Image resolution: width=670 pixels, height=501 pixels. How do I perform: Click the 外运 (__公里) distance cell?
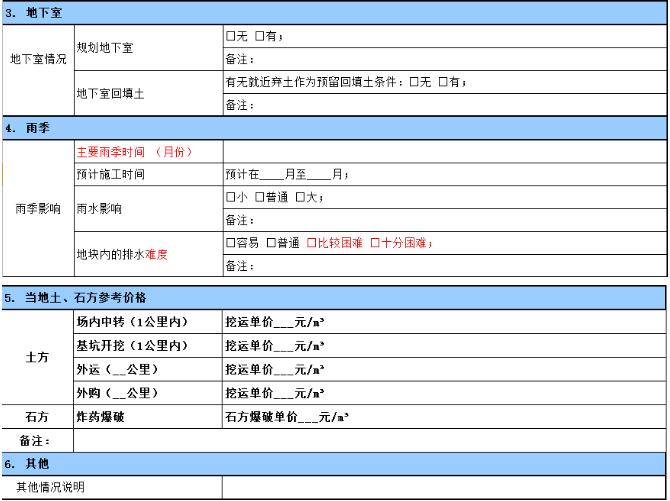(147, 370)
